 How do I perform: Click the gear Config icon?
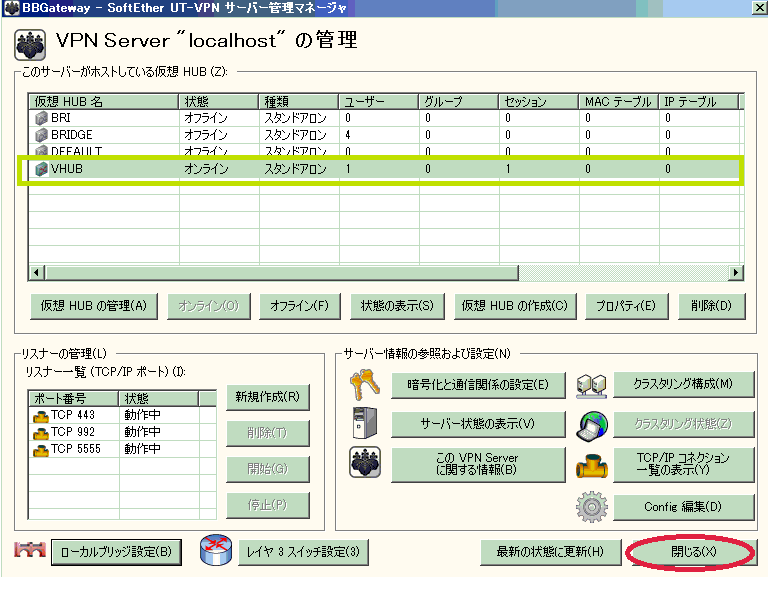tap(592, 507)
